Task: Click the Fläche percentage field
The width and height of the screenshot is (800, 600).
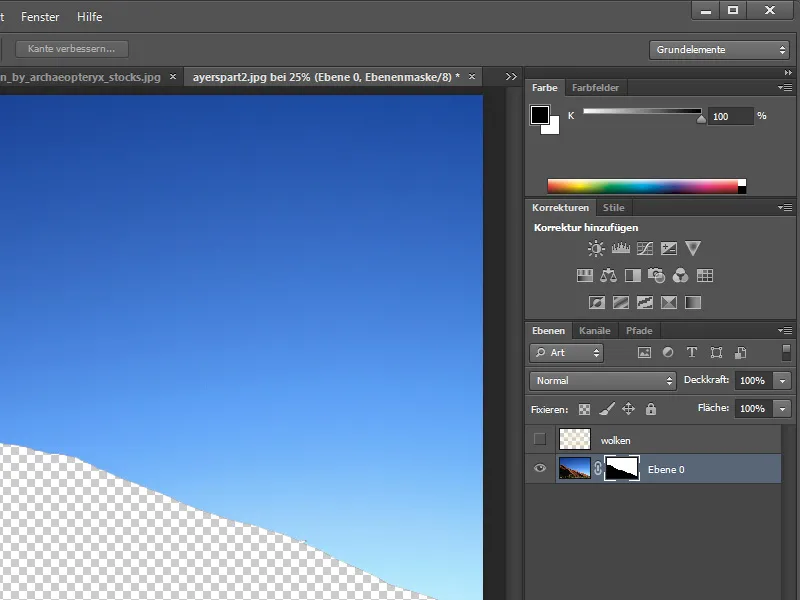Action: coord(754,409)
